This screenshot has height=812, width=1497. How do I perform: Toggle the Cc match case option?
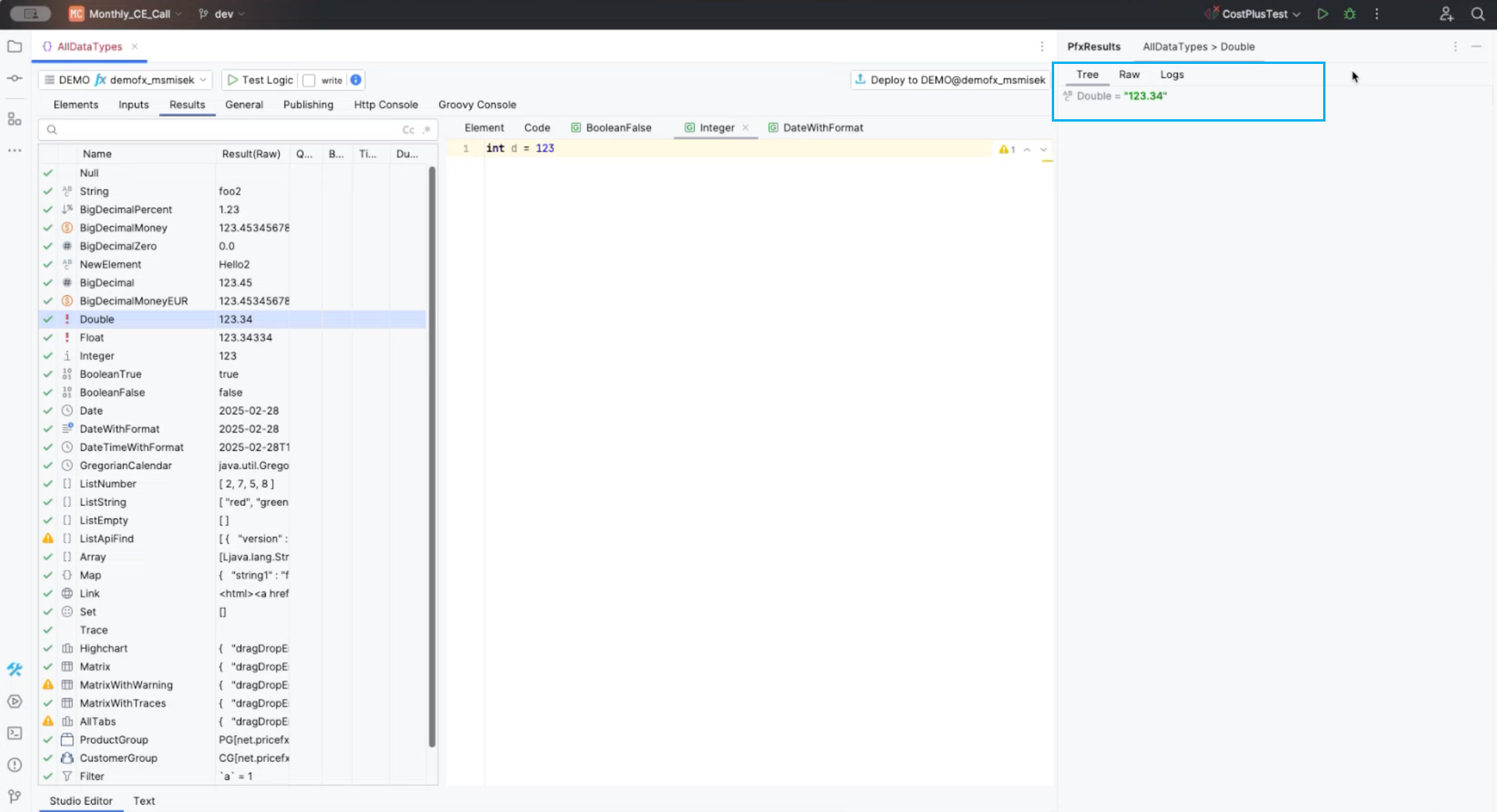click(408, 130)
